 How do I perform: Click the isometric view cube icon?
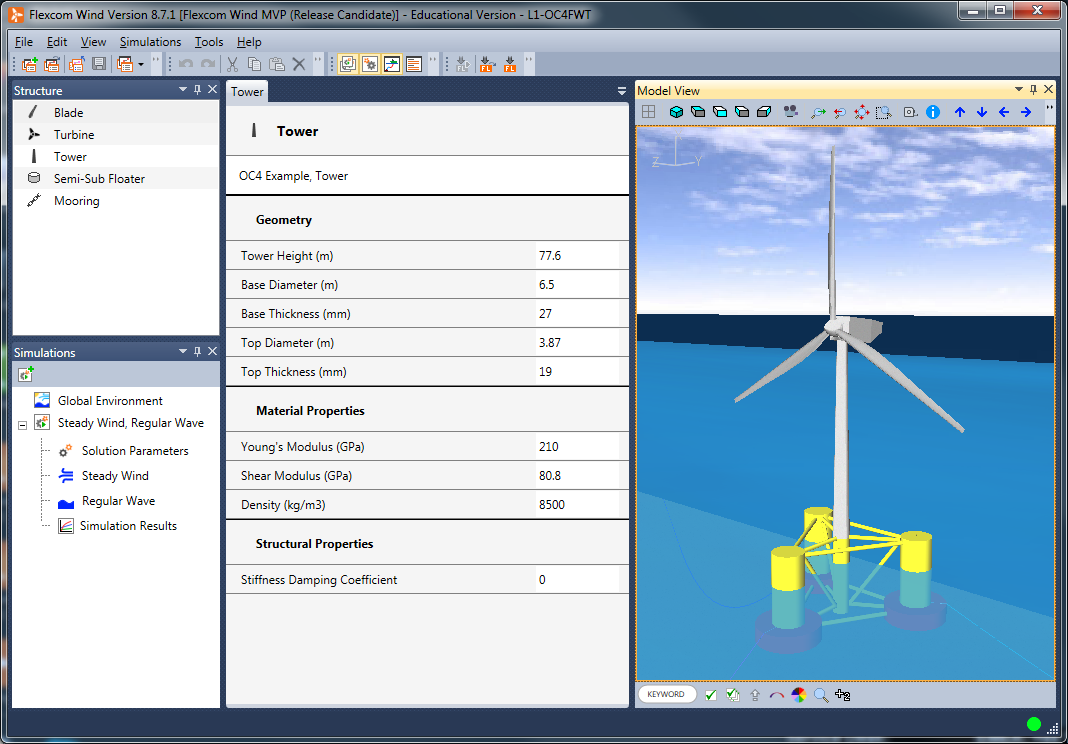click(x=677, y=112)
